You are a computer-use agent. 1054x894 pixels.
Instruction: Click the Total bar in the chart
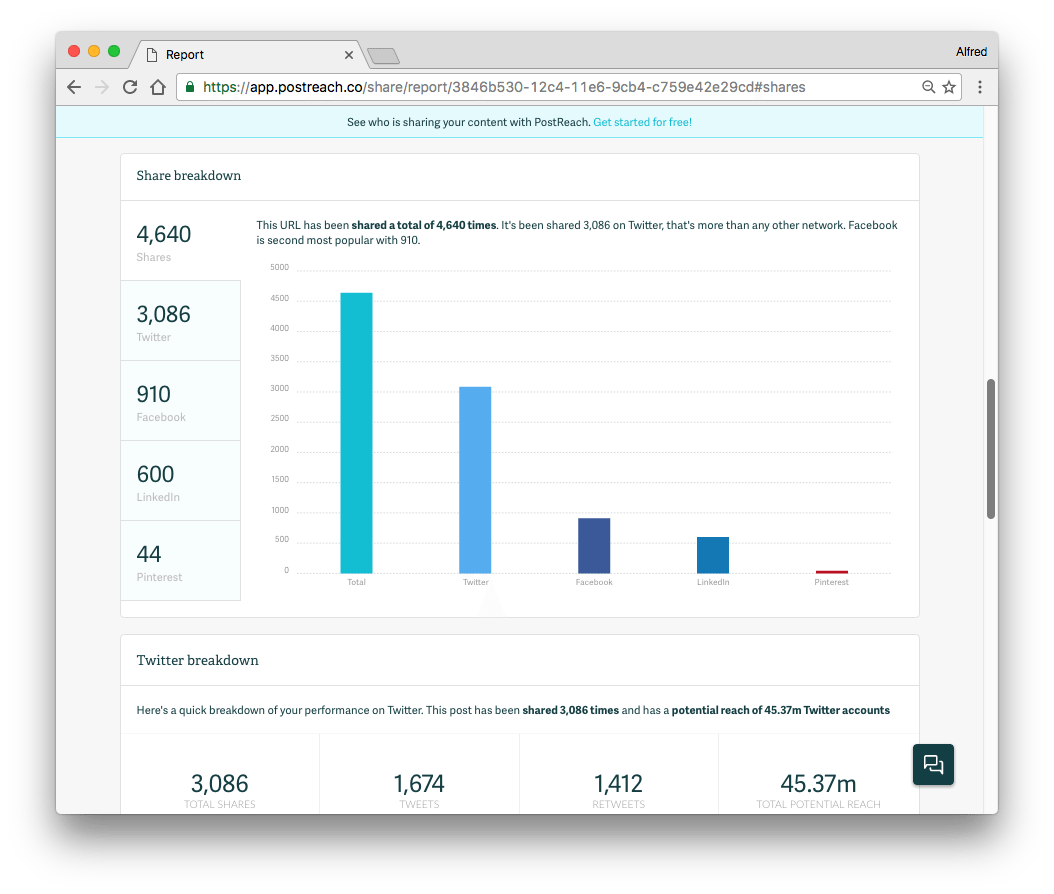[356, 430]
